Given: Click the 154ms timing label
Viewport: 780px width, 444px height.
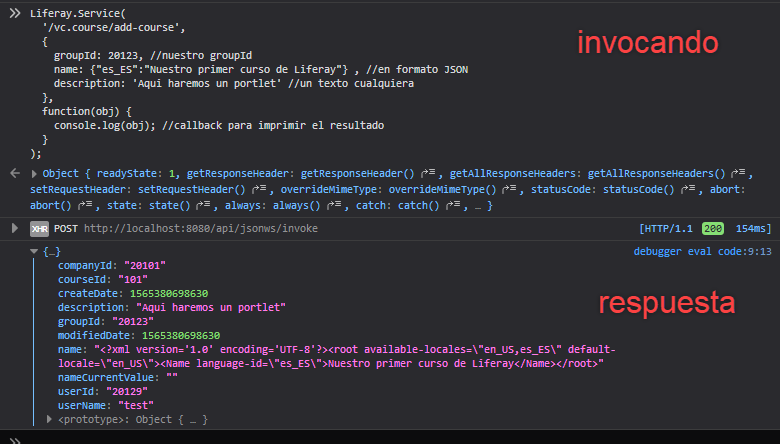Looking at the screenshot, I should [754, 228].
